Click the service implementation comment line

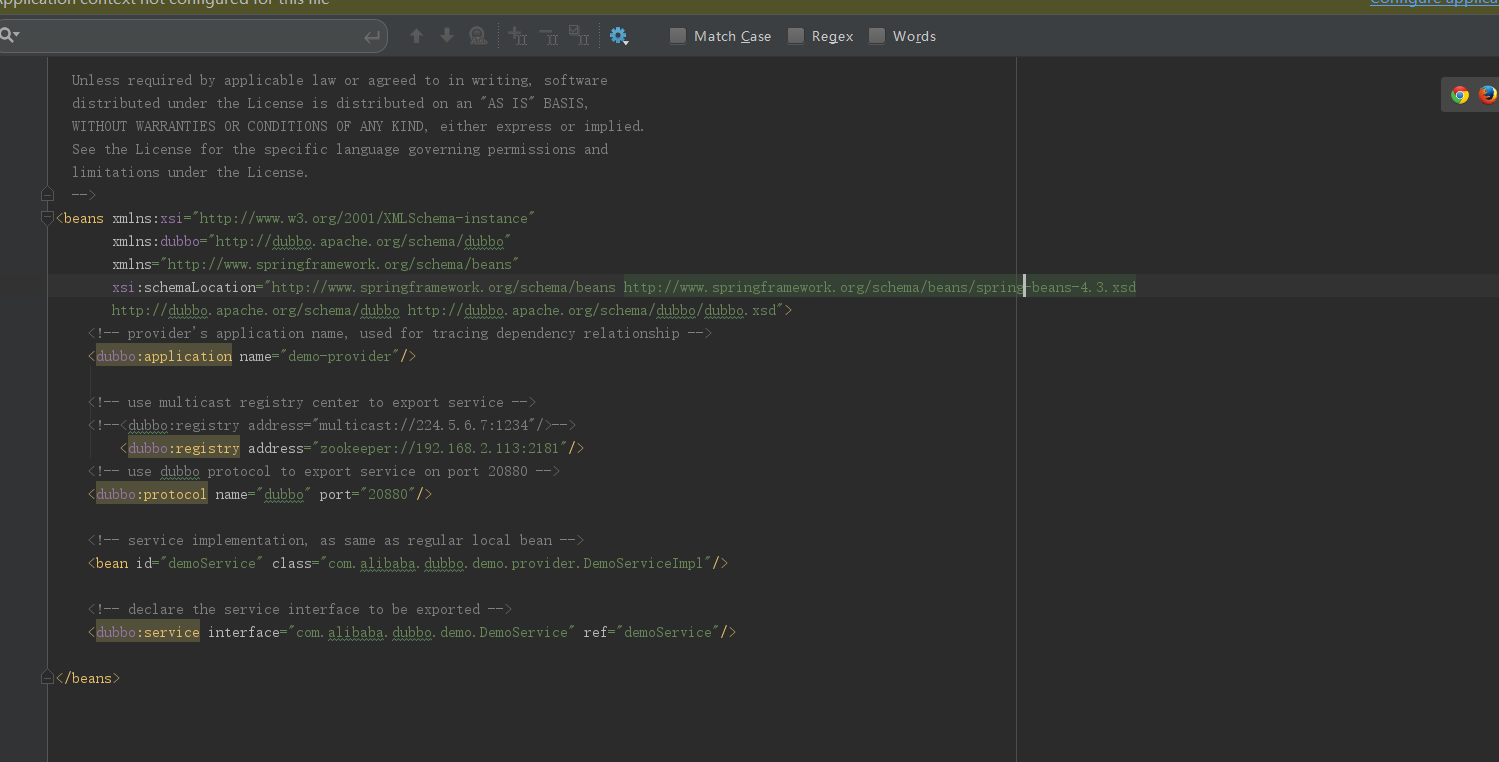[336, 540]
